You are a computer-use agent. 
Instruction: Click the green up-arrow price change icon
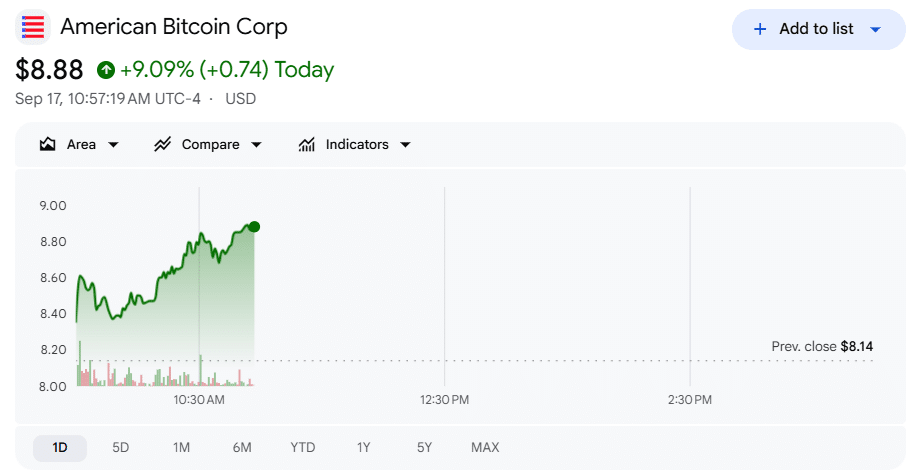coord(106,70)
